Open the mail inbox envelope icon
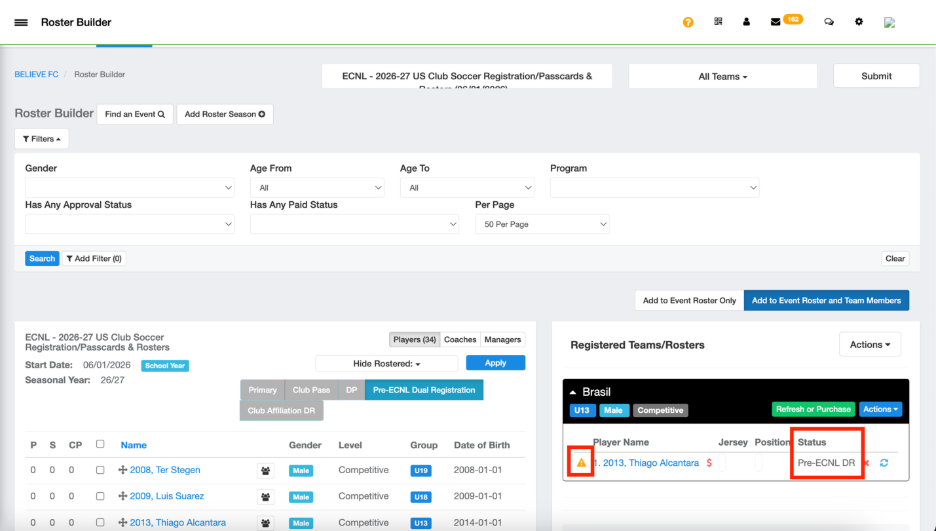This screenshot has width=936, height=531. click(x=775, y=22)
